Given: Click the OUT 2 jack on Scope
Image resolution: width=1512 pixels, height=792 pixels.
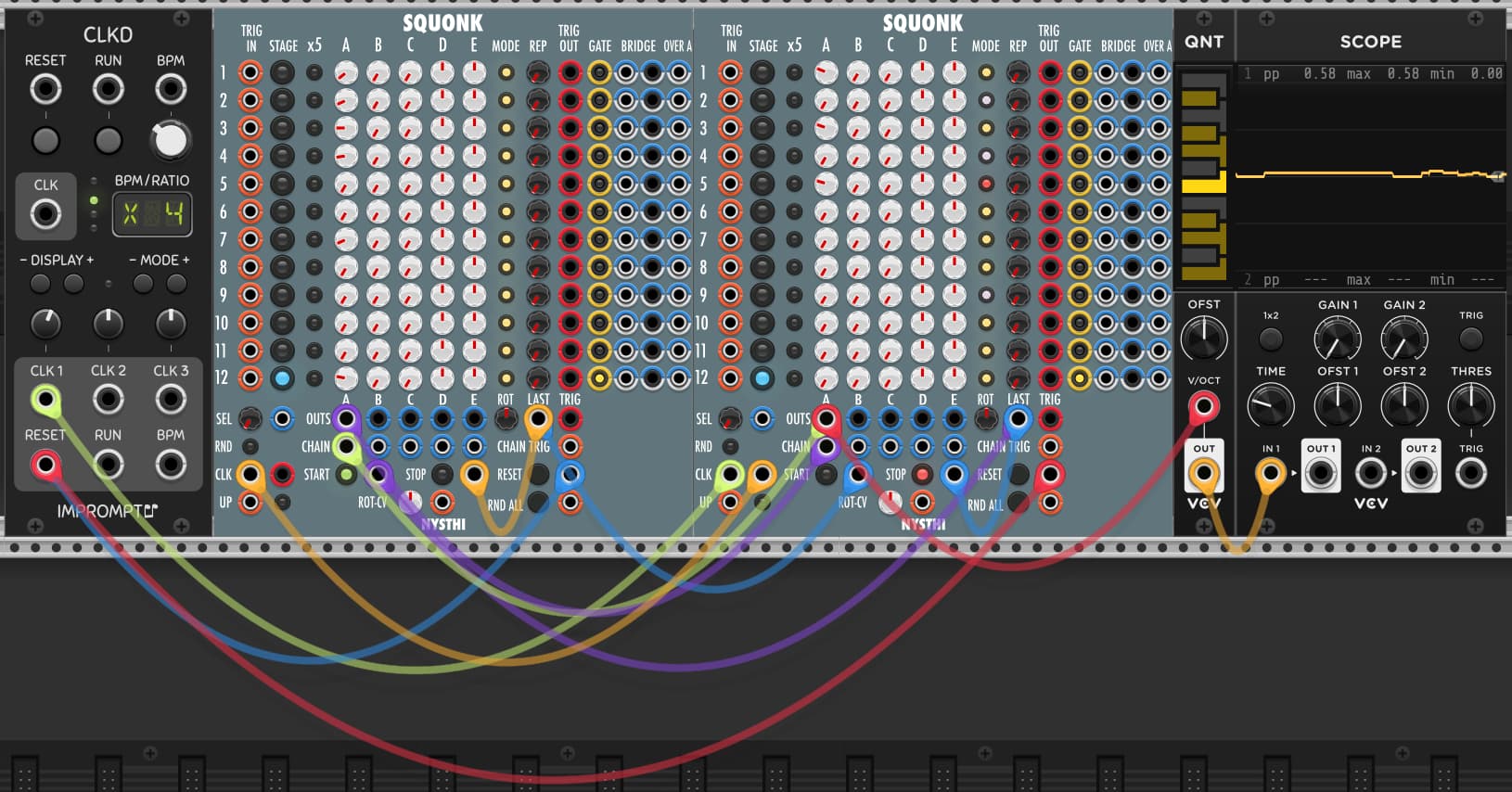Looking at the screenshot, I should pyautogui.click(x=1420, y=474).
